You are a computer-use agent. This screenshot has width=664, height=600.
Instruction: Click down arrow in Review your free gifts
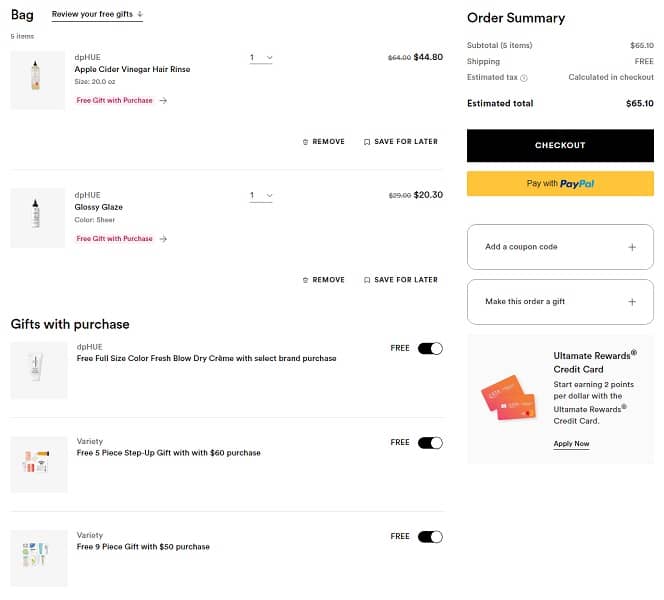pos(140,15)
